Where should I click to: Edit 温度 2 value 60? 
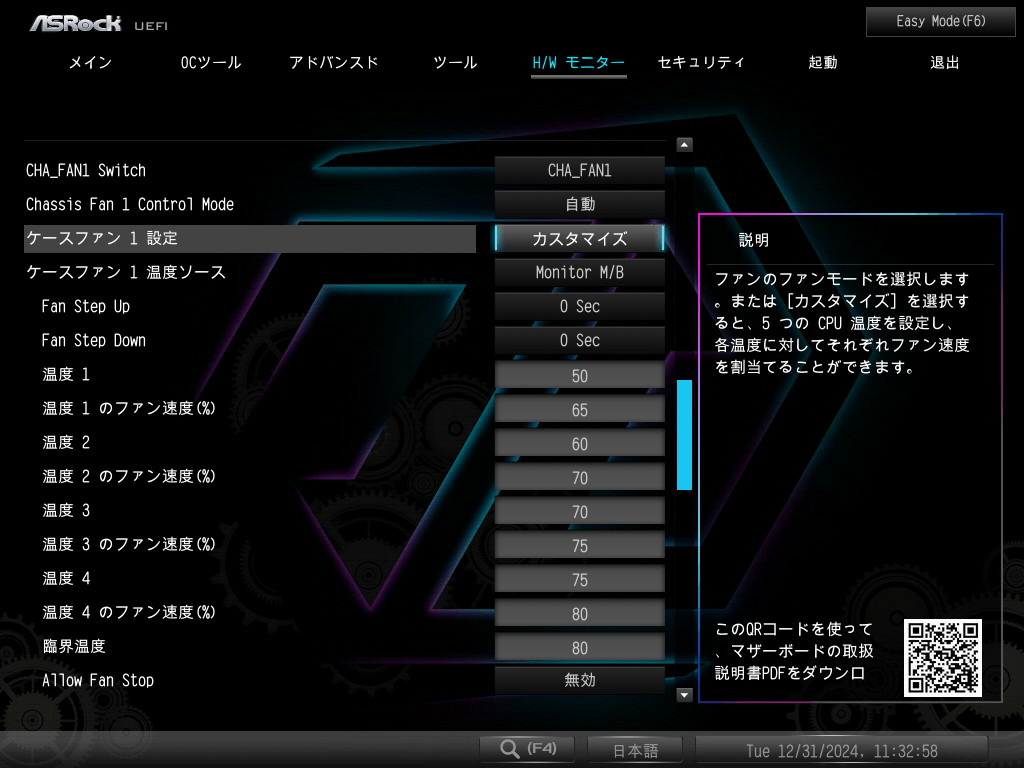pyautogui.click(x=579, y=443)
